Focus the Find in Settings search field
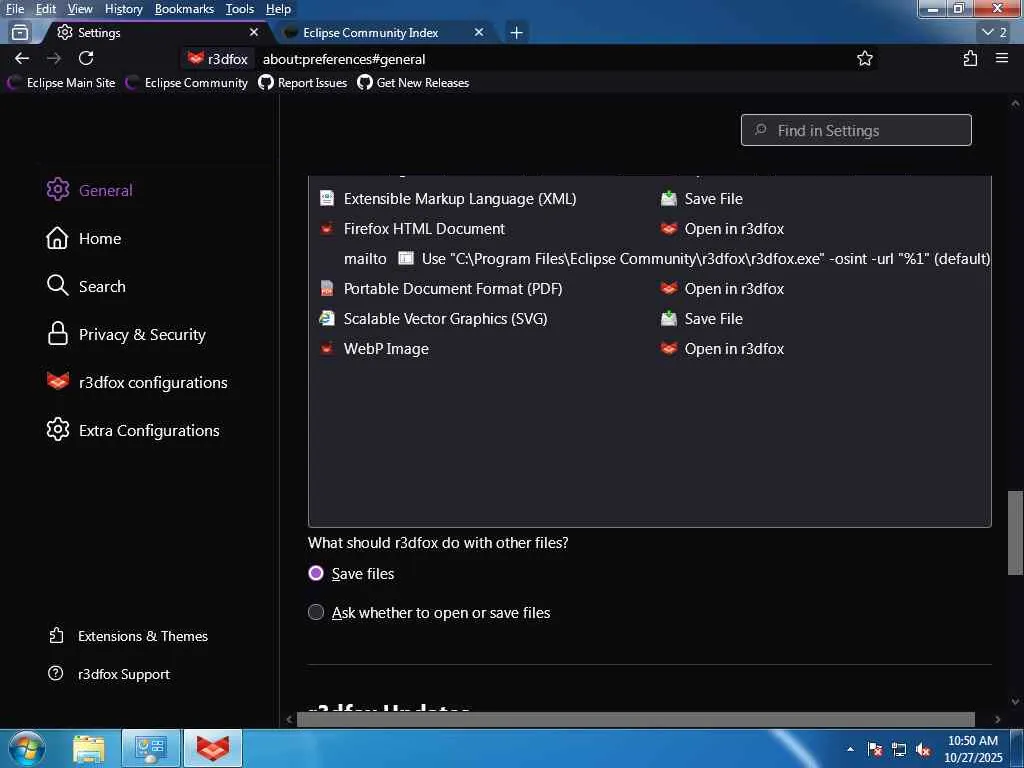The image size is (1024, 768). [x=856, y=130]
